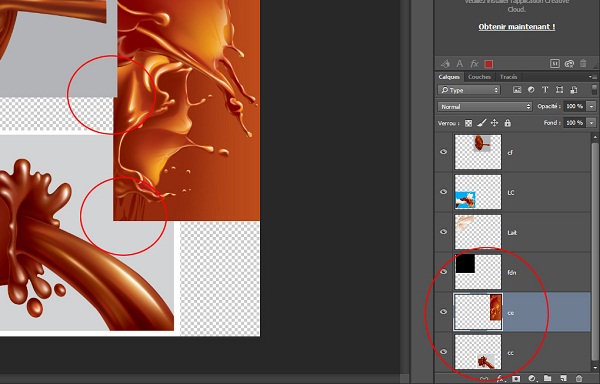This screenshot has width=600, height=384.
Task: Click the add layer style fx icon
Action: 500,378
